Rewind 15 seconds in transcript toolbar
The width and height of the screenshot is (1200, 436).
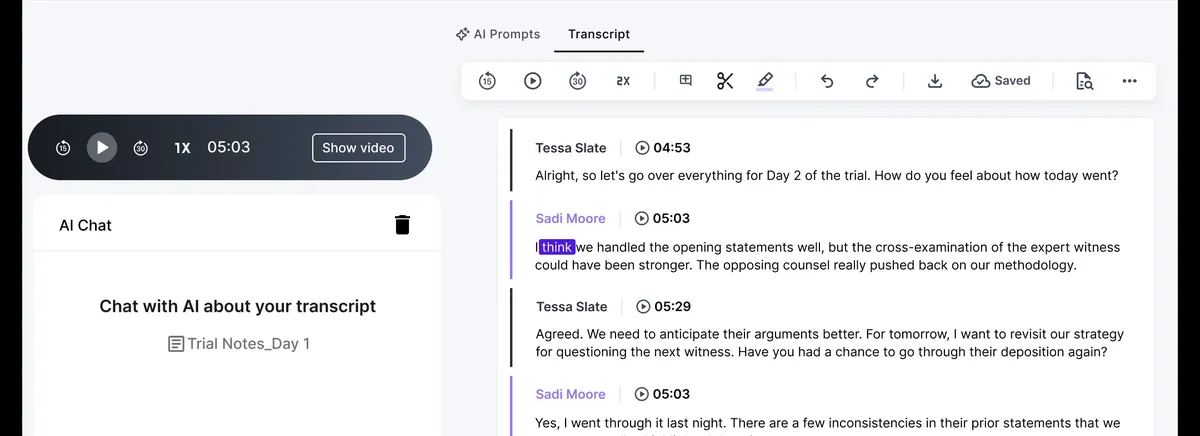[x=487, y=81]
